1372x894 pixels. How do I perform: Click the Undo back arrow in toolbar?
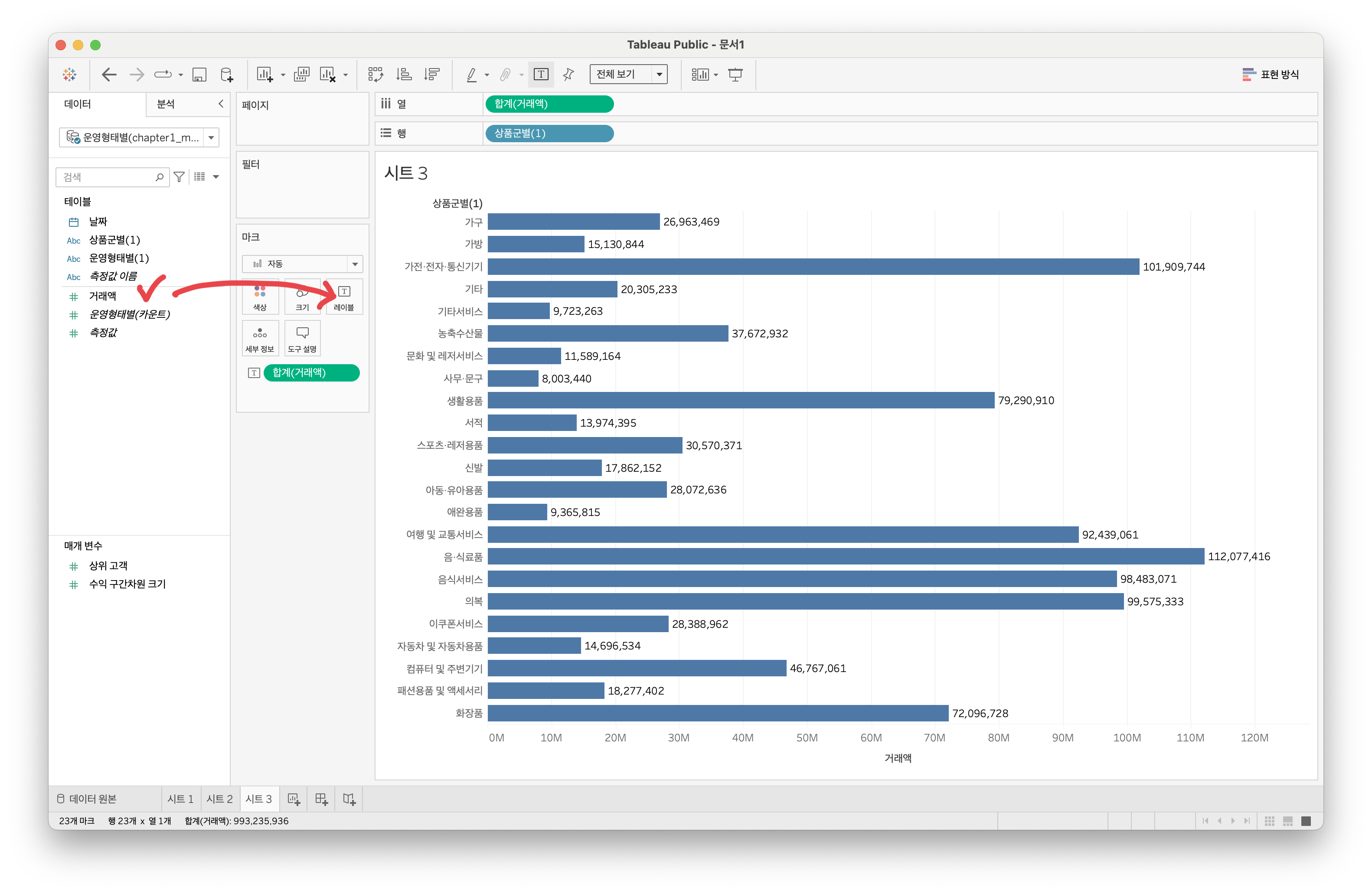(109, 75)
